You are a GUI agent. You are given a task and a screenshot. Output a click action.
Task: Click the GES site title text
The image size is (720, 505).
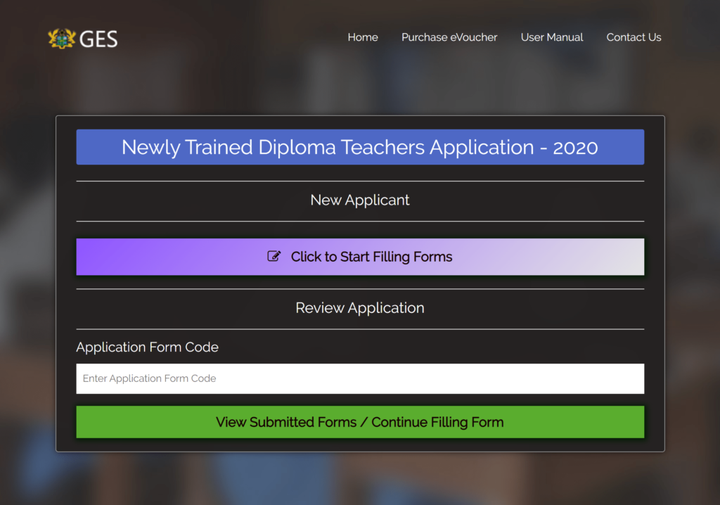pyautogui.click(x=98, y=39)
